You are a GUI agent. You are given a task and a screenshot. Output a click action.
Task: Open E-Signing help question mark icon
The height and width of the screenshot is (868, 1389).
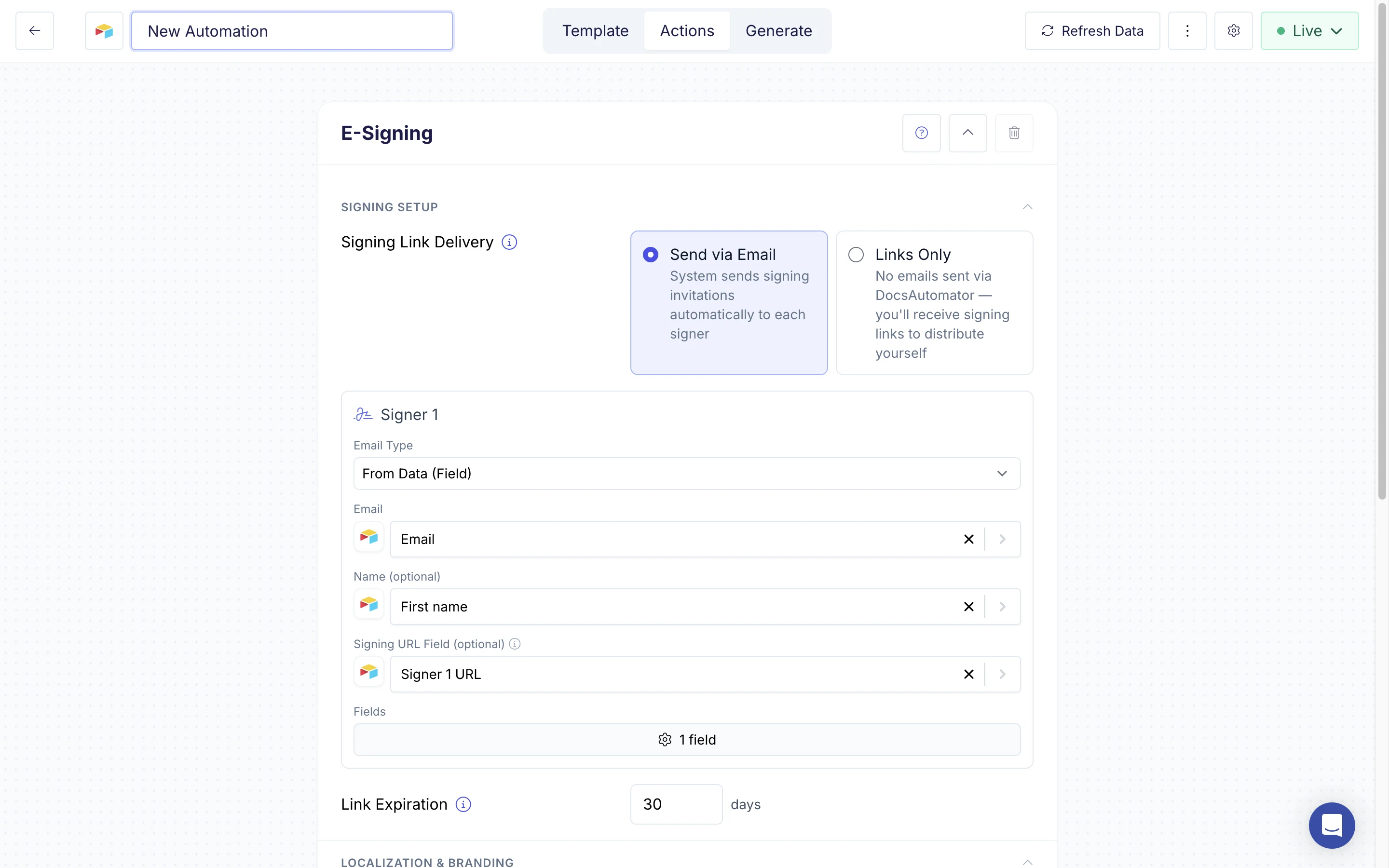[921, 133]
